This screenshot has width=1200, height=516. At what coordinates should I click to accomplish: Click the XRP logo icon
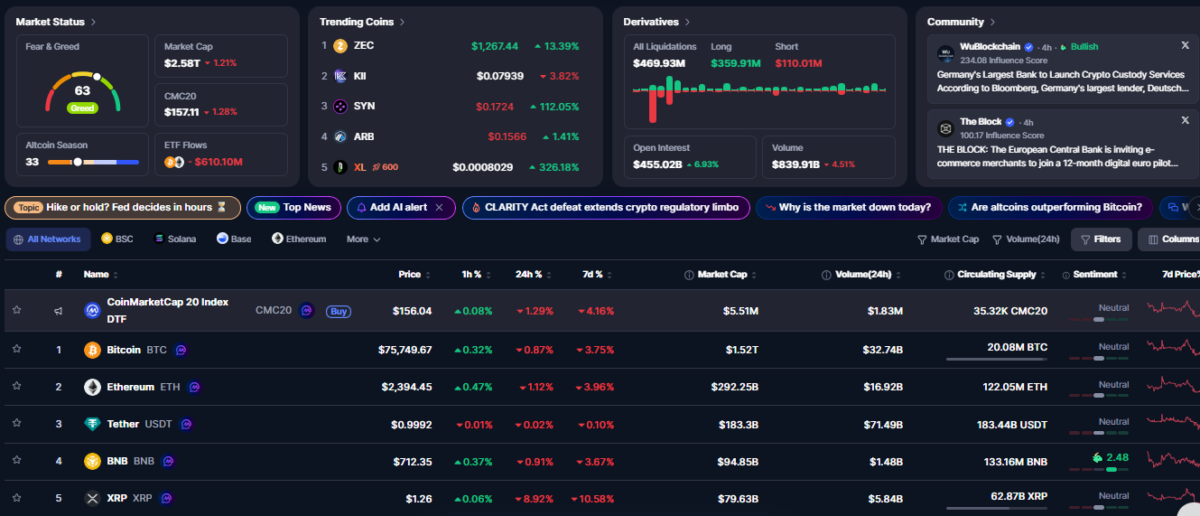(92, 498)
